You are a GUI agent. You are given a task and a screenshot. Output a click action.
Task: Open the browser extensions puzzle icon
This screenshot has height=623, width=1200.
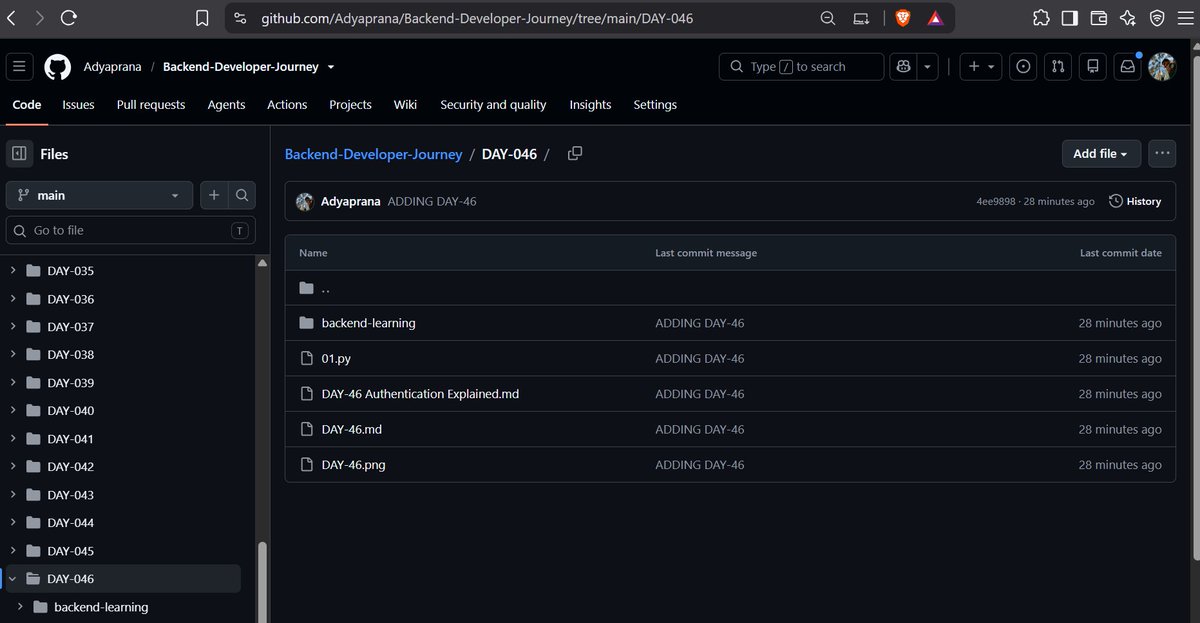[1041, 18]
